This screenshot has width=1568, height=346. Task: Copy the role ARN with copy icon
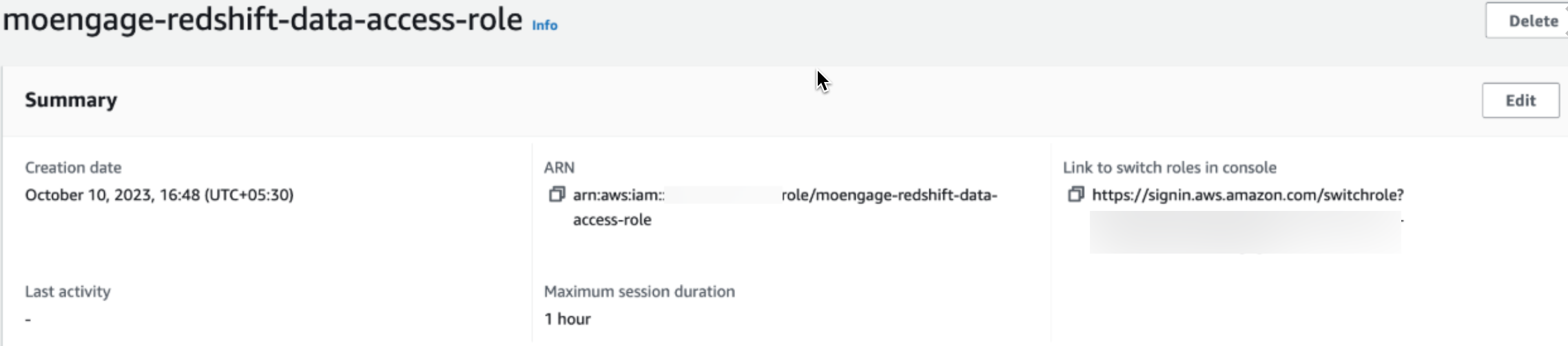coord(556,195)
